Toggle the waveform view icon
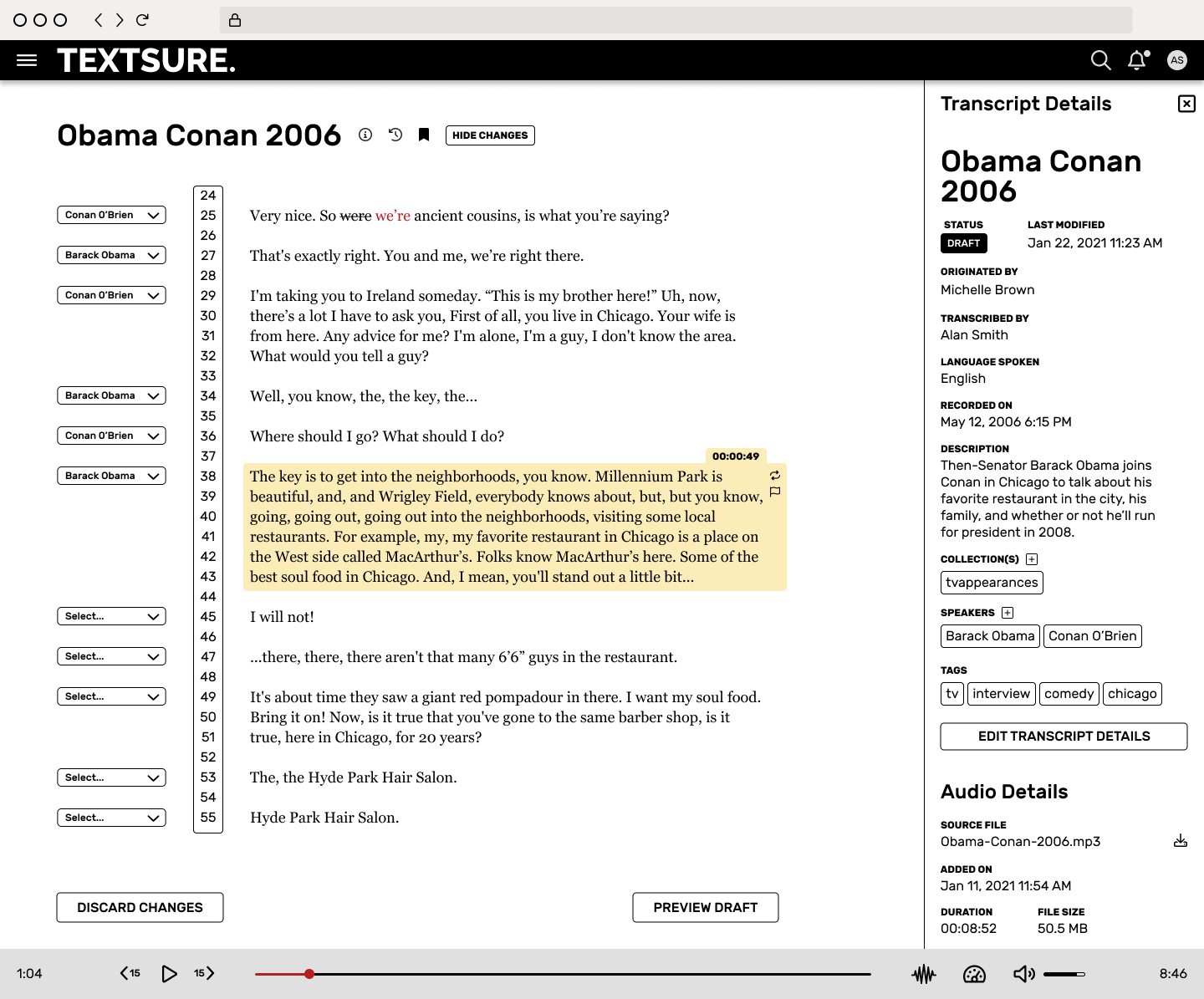The height and width of the screenshot is (999, 1204). point(924,974)
